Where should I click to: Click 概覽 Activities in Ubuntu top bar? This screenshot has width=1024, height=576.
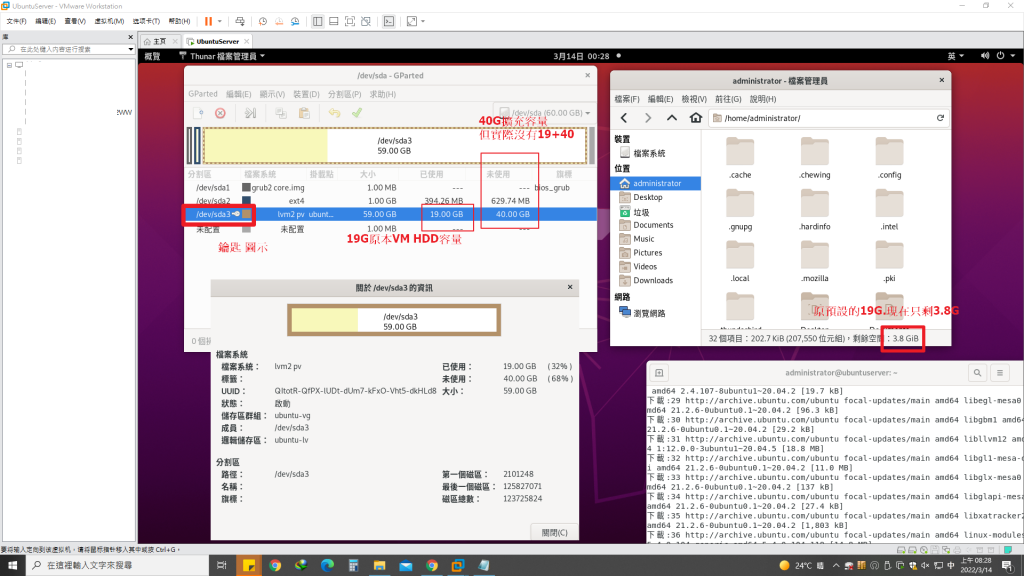coord(152,56)
